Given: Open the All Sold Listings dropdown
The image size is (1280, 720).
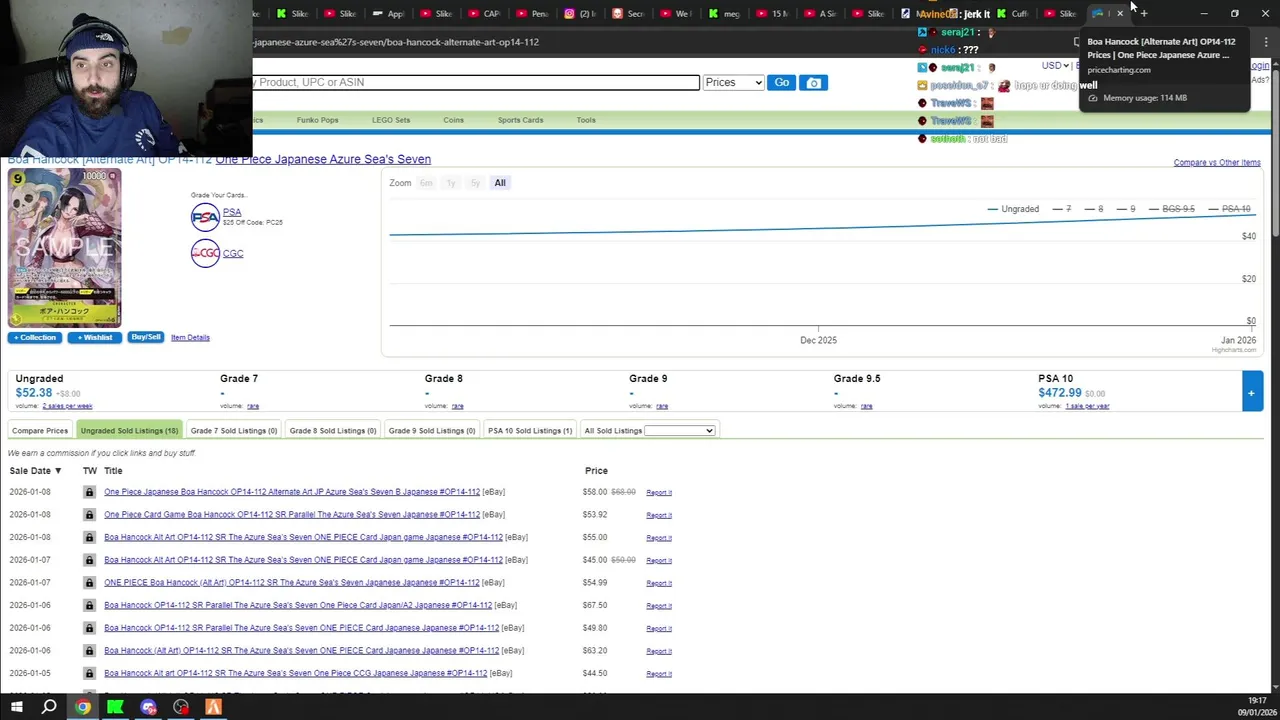Looking at the screenshot, I should point(679,431).
